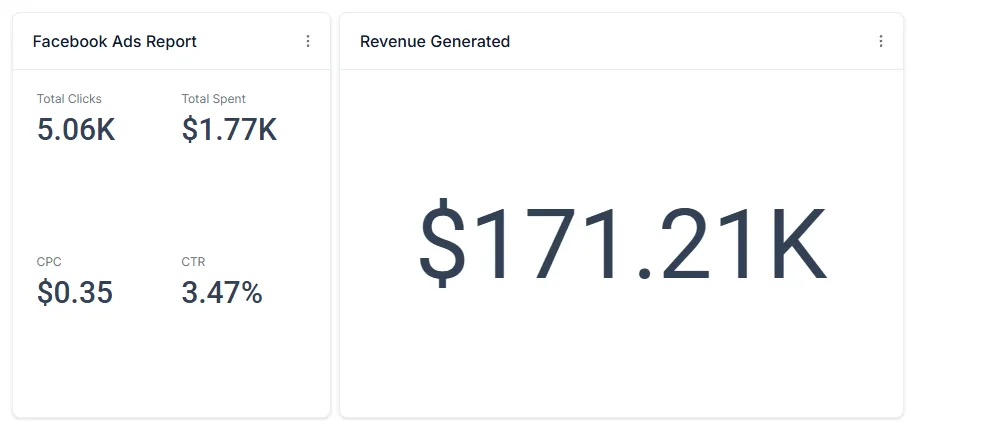Click blank area below the $171.21K figure
This screenshot has height=445, width=997.
(x=622, y=360)
